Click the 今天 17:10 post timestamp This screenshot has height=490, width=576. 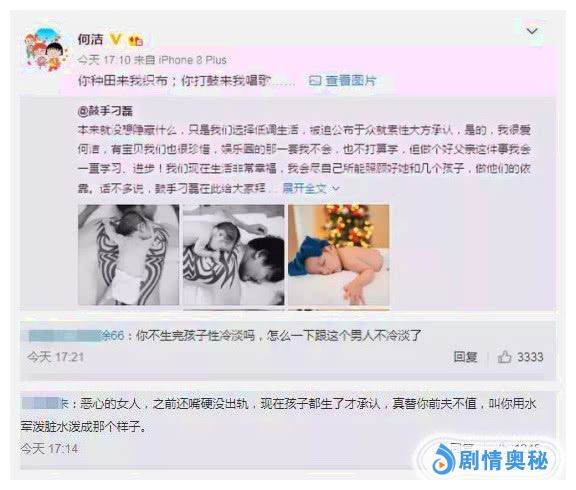click(104, 60)
